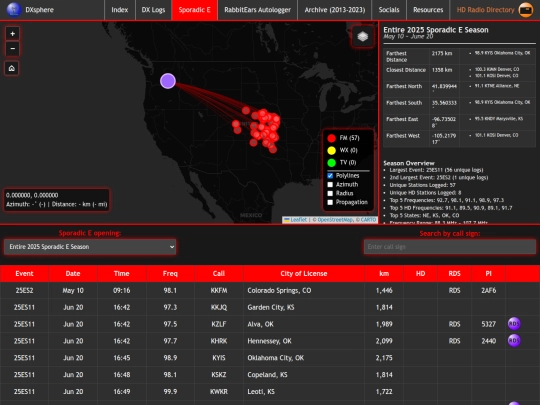Click the 5327 PI code cell
This screenshot has height=405, width=540.
pyautogui.click(x=488, y=324)
